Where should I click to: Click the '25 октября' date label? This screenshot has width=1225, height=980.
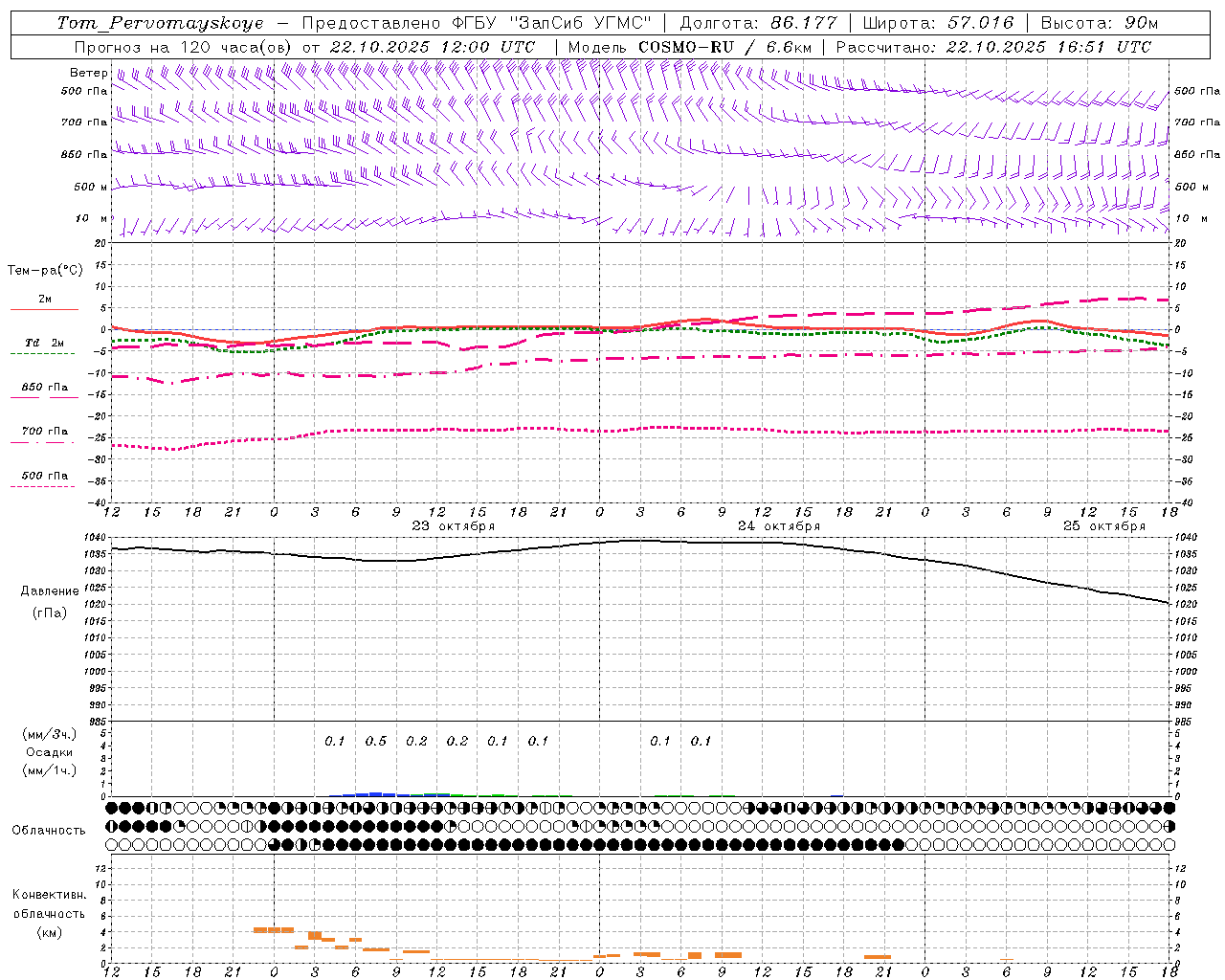pyautogui.click(x=1104, y=526)
